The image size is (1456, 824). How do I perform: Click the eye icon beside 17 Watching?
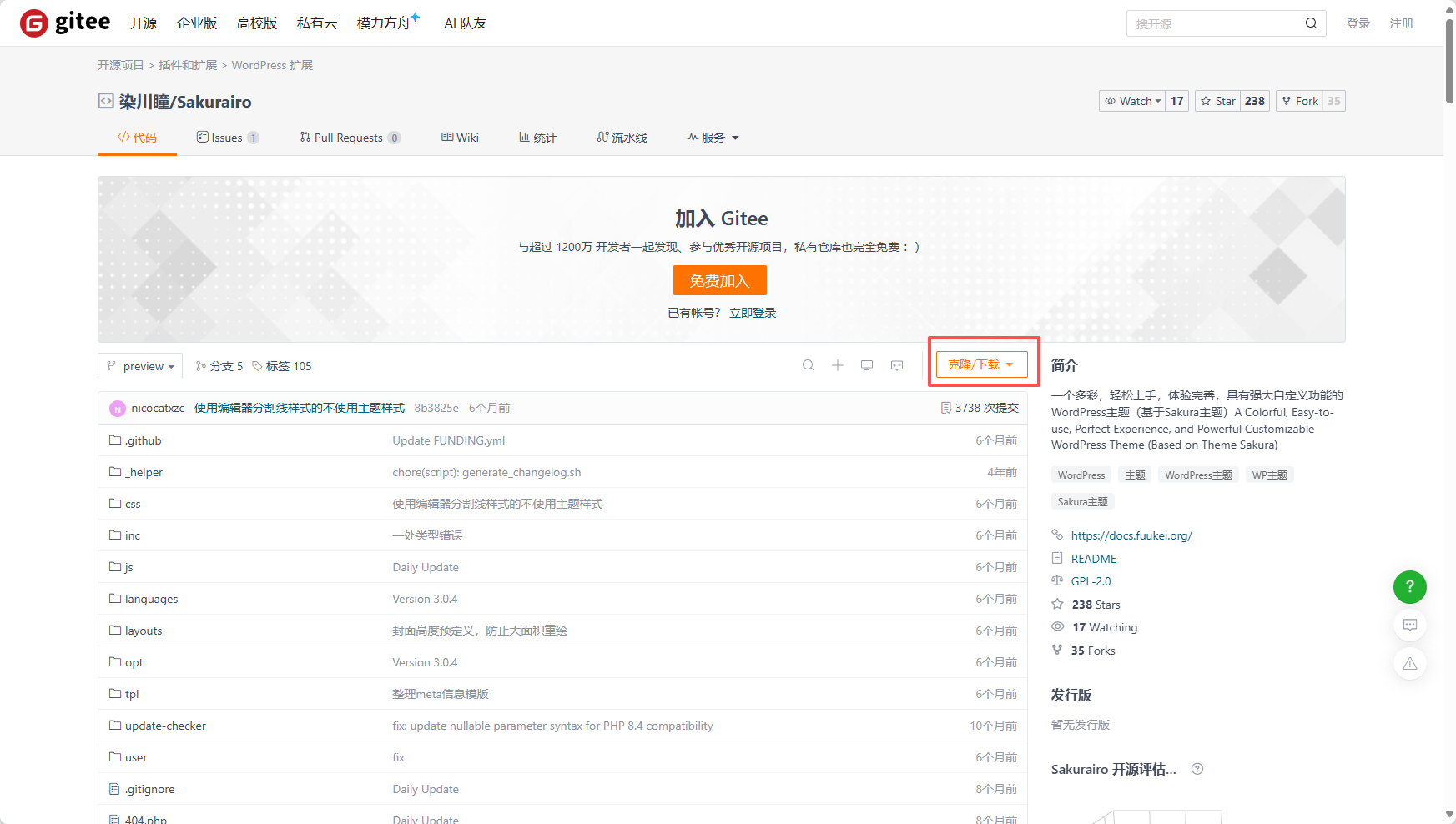(1058, 626)
